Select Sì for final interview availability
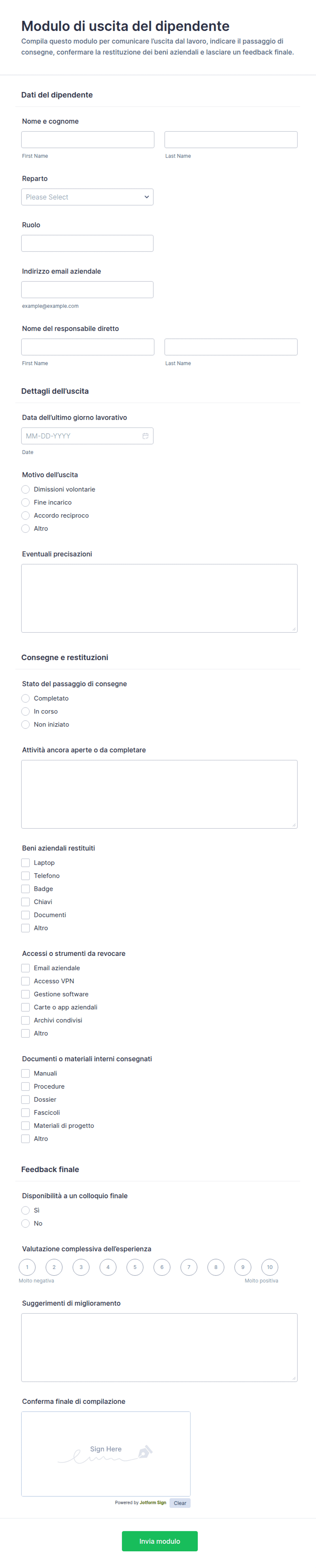316x1568 pixels. (25, 1210)
